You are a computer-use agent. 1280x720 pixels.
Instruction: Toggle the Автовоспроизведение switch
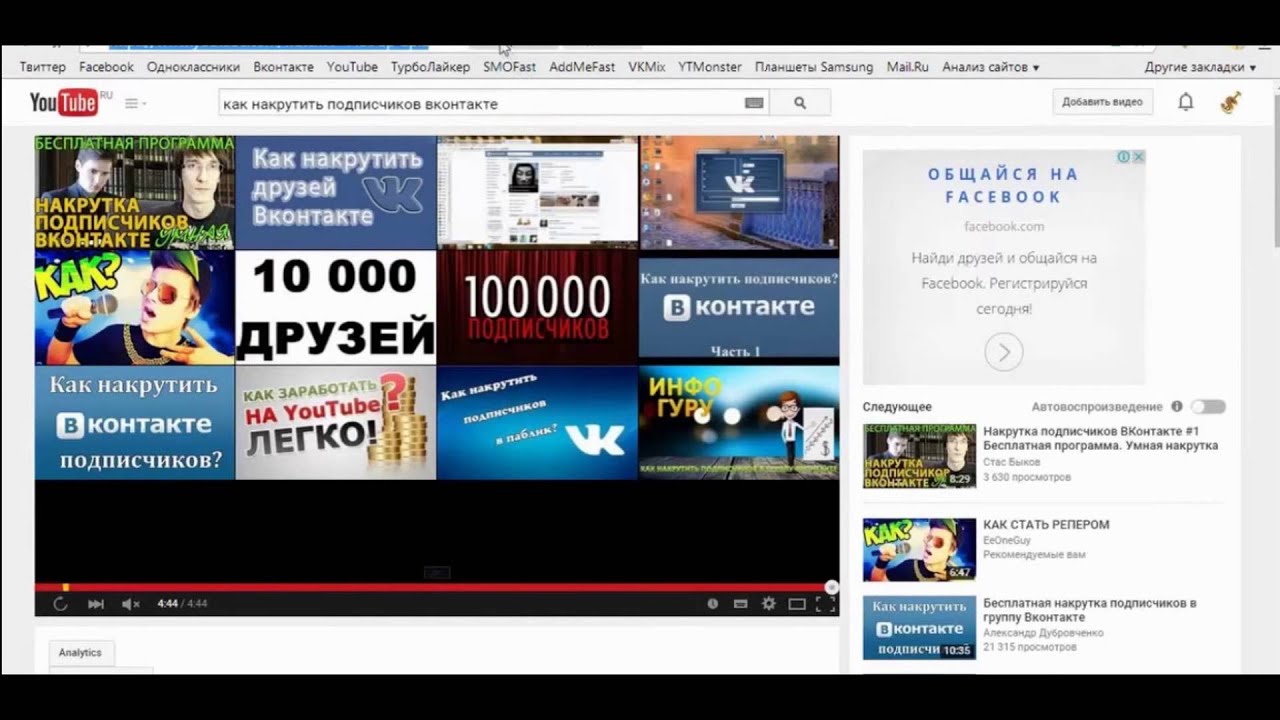tap(1208, 407)
